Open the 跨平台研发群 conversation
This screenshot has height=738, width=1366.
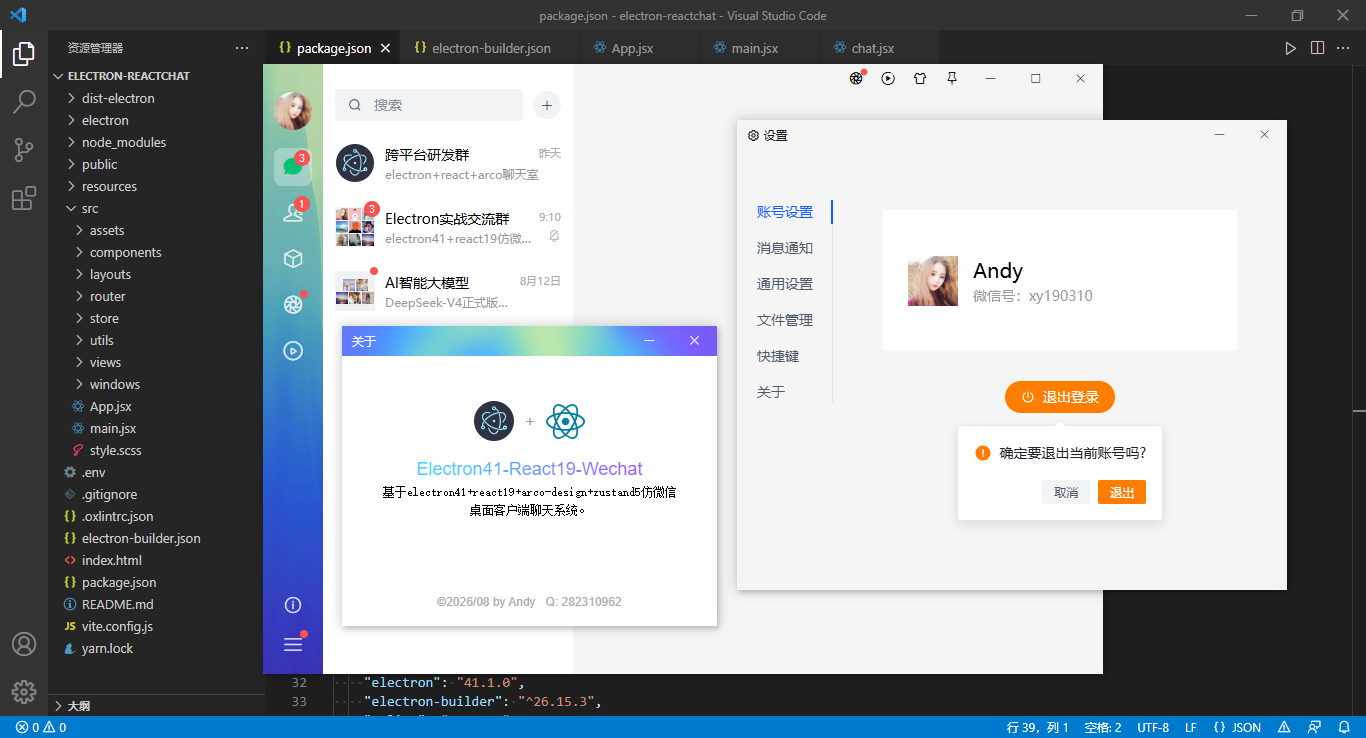pos(448,164)
